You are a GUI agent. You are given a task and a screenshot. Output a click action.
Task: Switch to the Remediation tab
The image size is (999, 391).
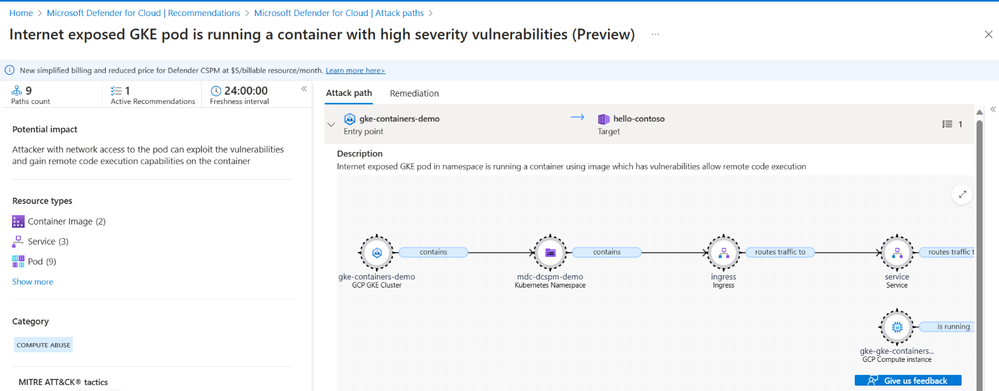point(414,93)
